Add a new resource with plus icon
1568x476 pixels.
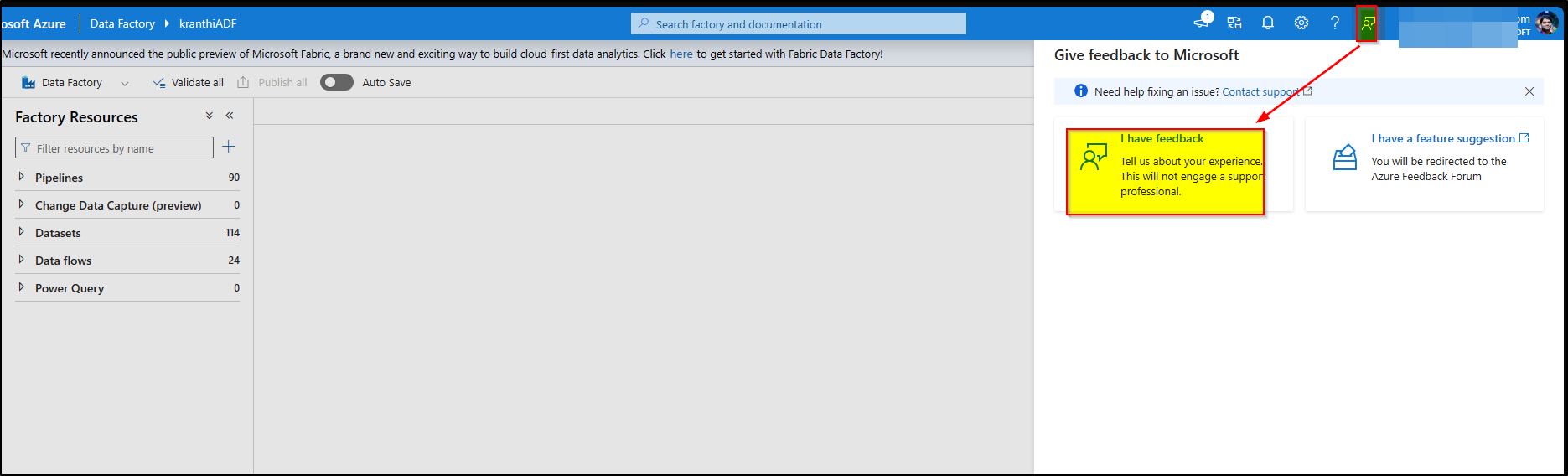[229, 147]
